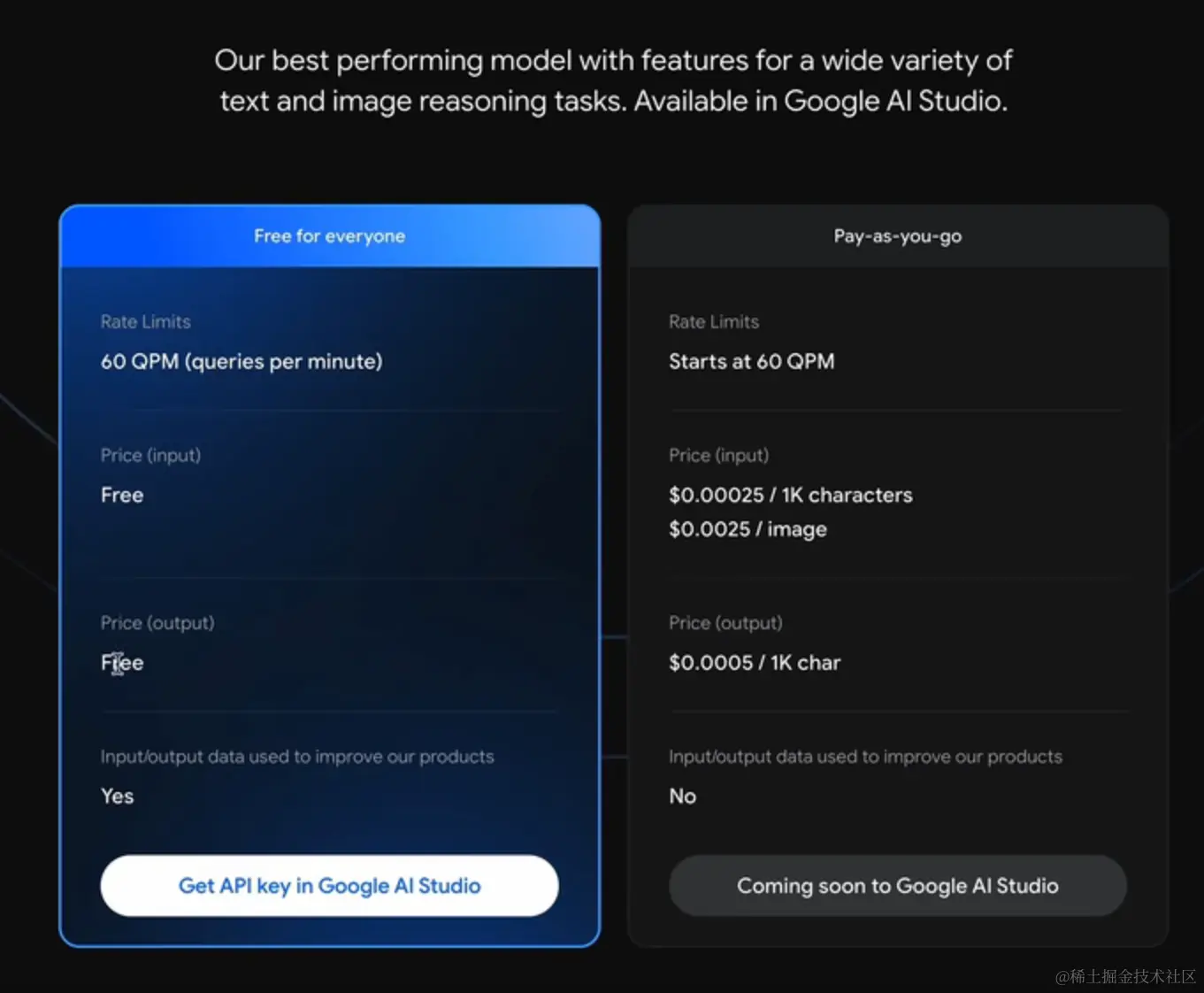Click the $0.0005 / 1K char output price

coord(754,663)
